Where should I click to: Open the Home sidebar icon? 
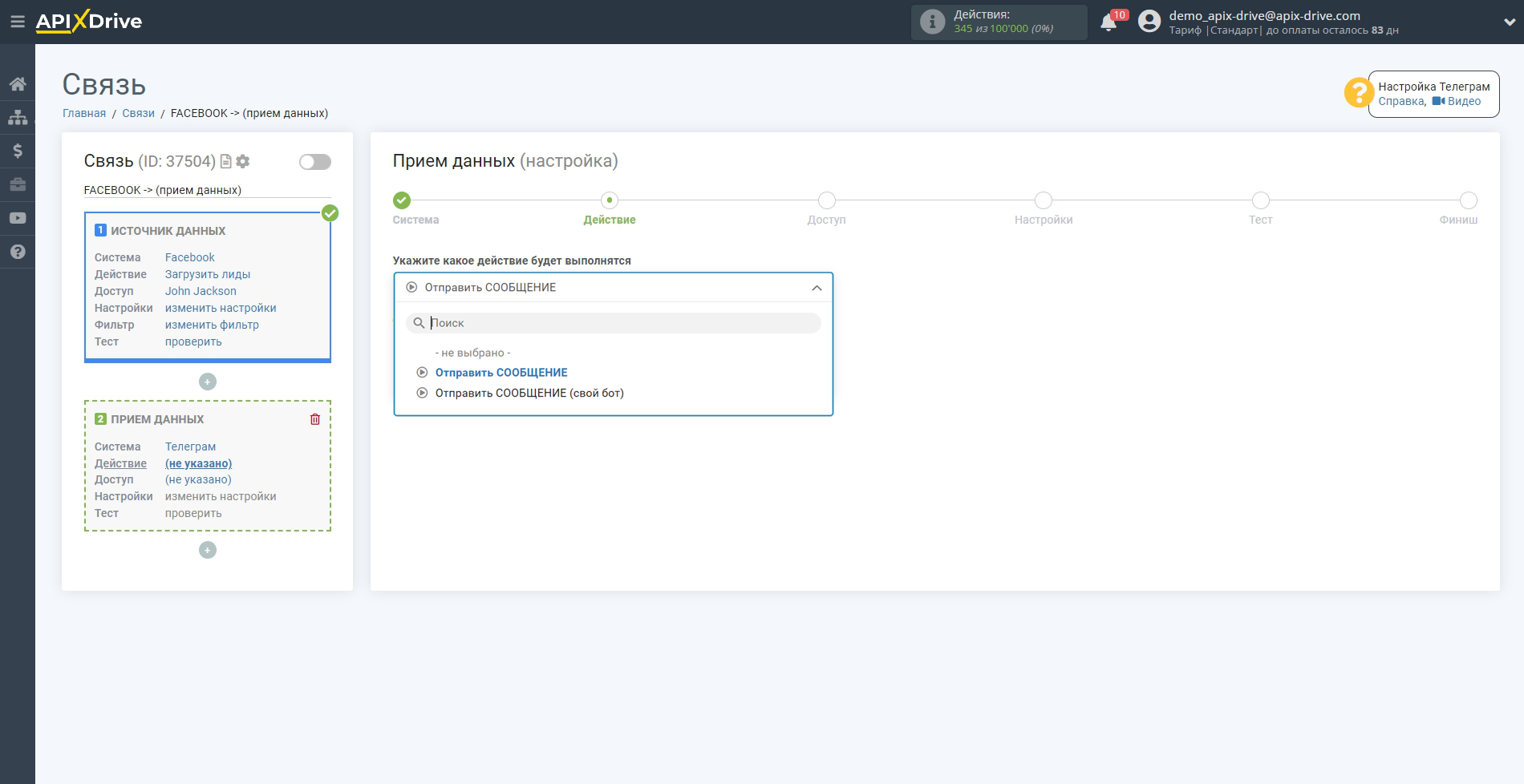pyautogui.click(x=18, y=84)
